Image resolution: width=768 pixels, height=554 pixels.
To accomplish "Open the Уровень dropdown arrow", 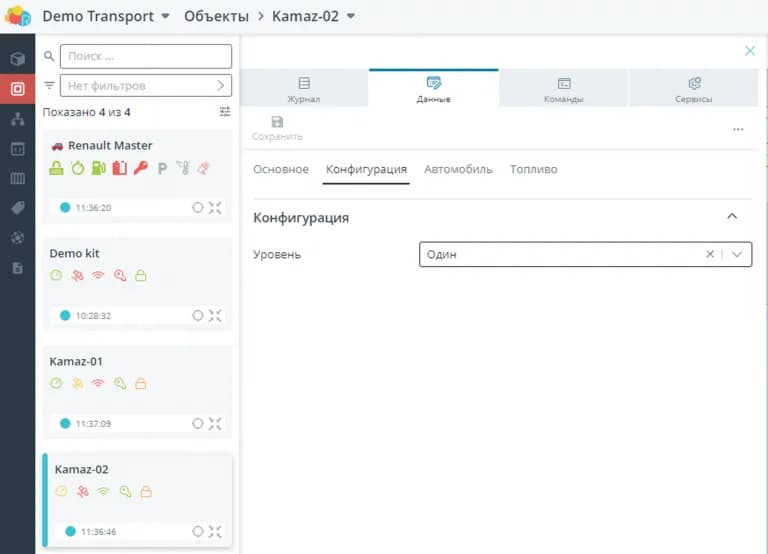I will click(738, 254).
